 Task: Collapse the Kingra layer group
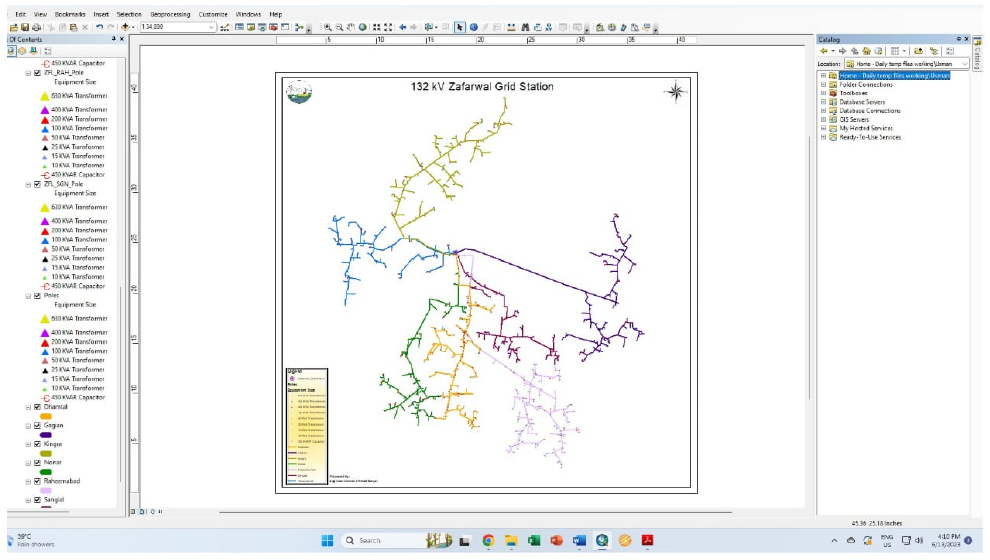28,444
